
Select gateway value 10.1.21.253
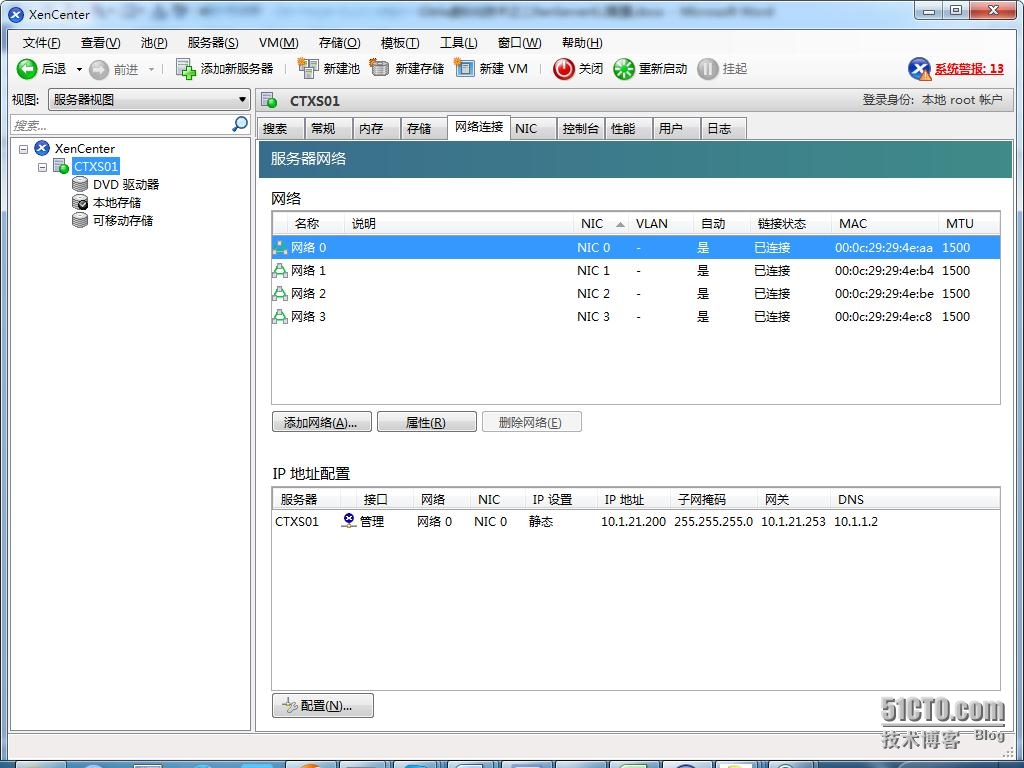793,521
